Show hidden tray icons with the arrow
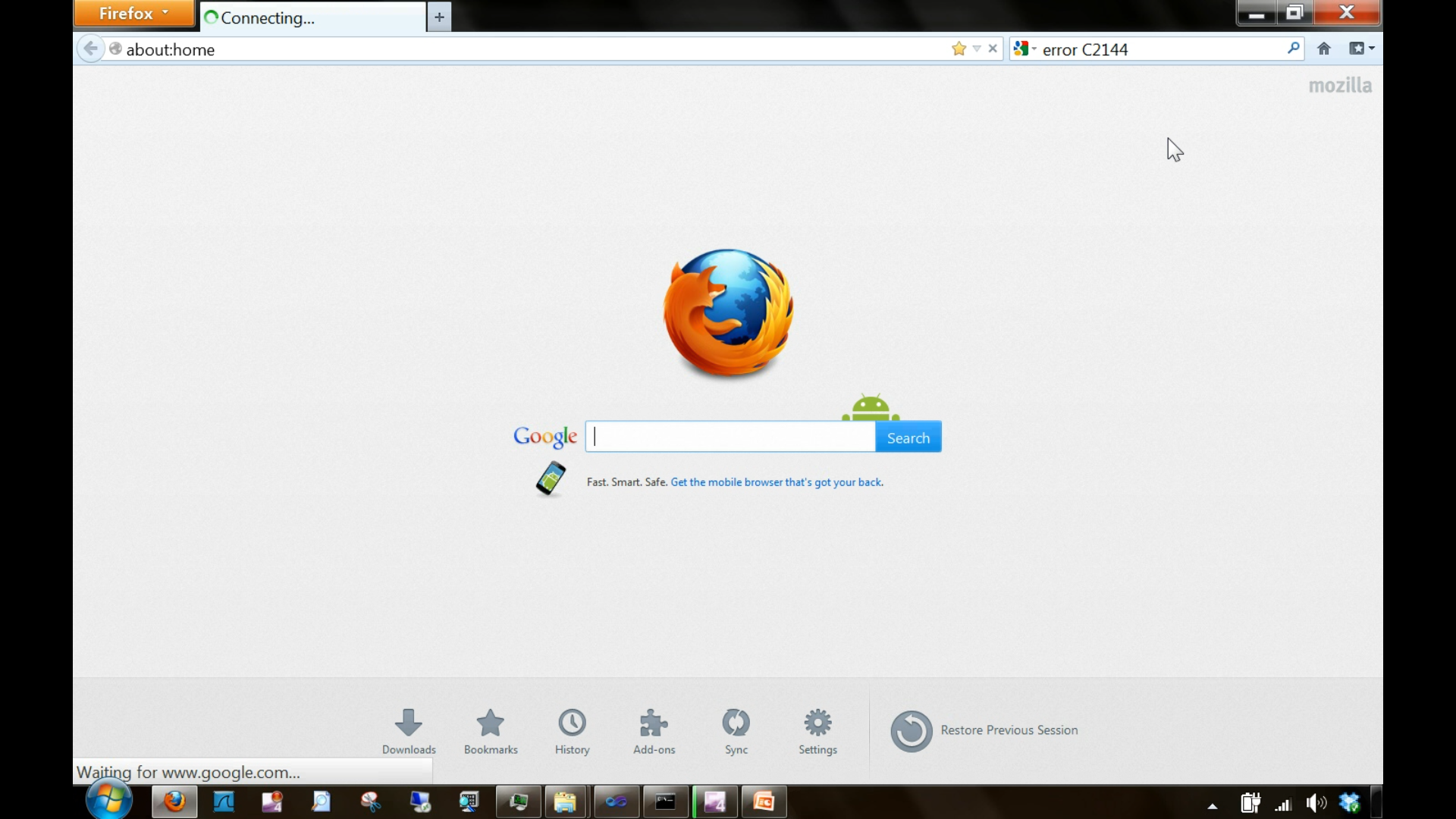 [x=1212, y=806]
